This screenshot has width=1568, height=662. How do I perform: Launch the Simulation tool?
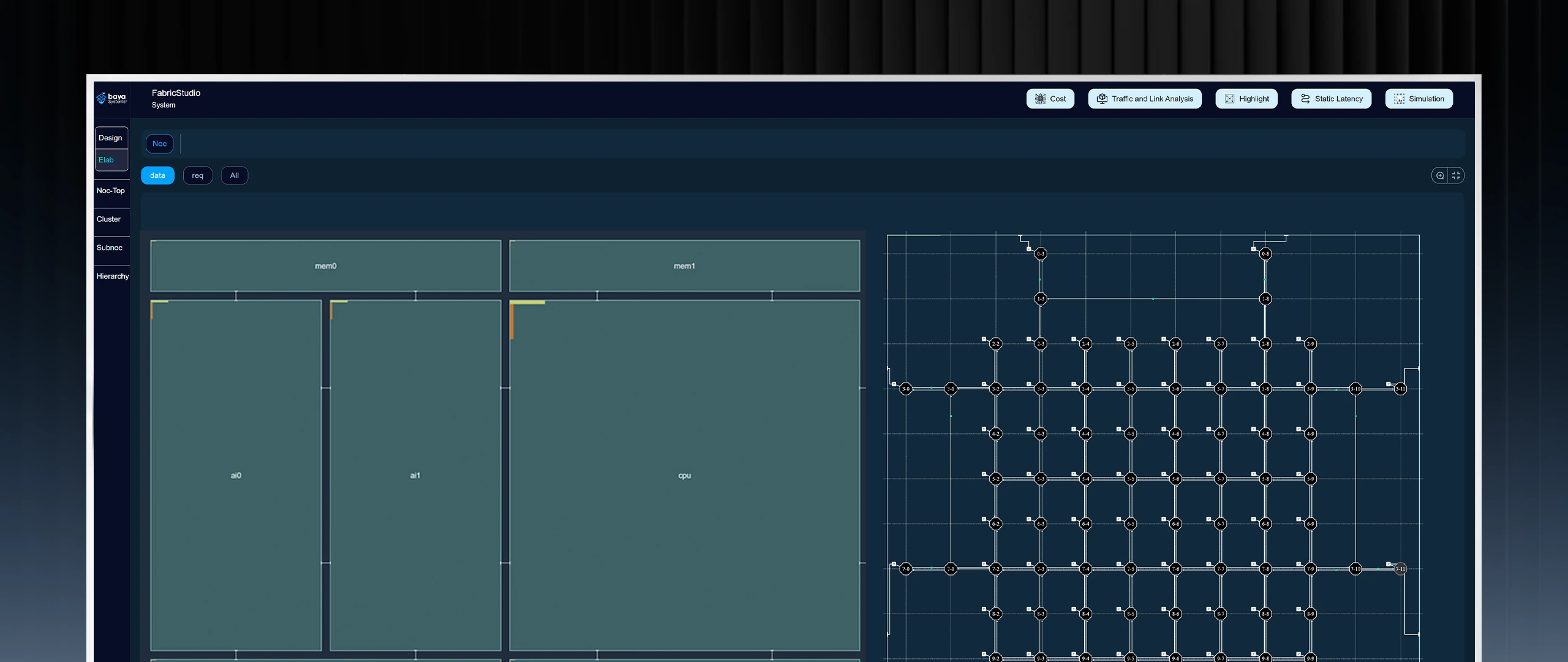(x=1419, y=99)
